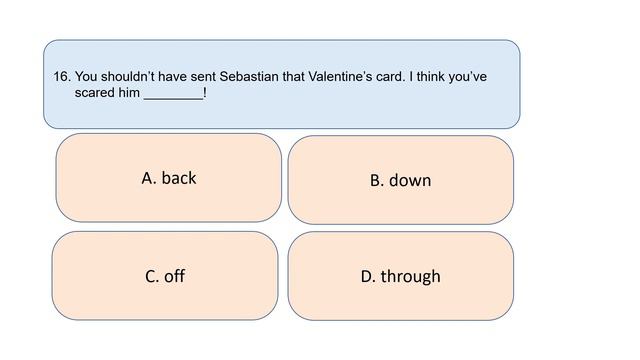
Task: Click the question number '16.'
Action: pyautogui.click(x=62, y=76)
